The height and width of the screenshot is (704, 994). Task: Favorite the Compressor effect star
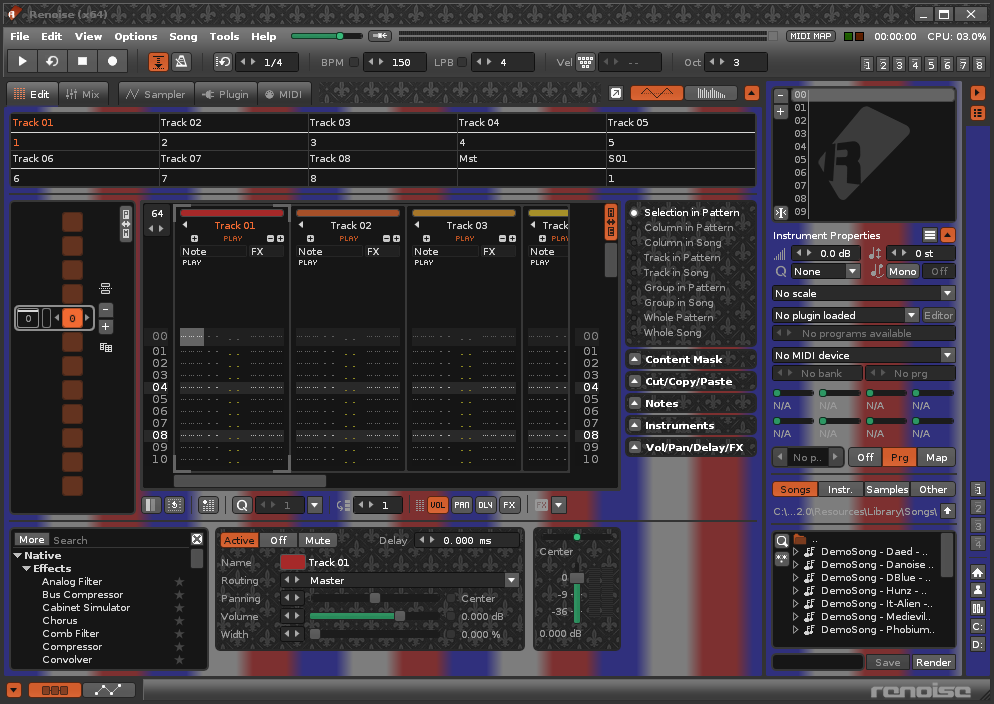(x=179, y=647)
